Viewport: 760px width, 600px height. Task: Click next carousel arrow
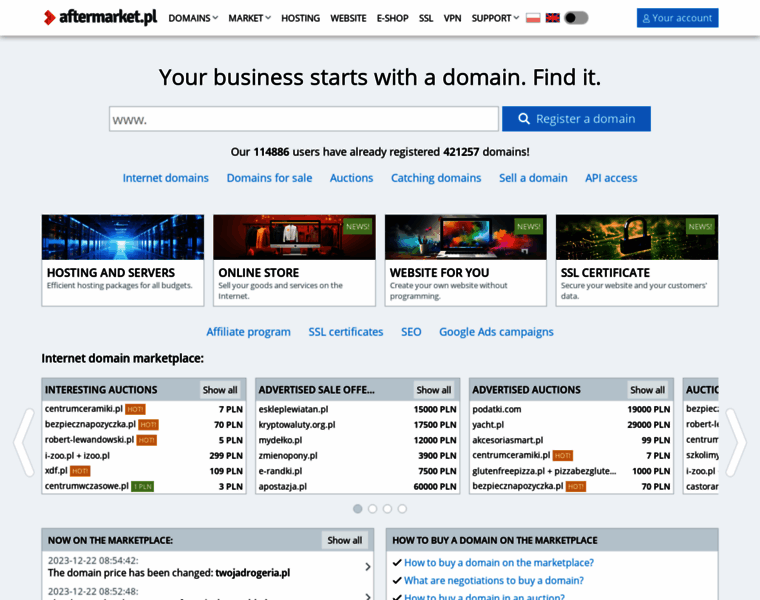pos(736,442)
